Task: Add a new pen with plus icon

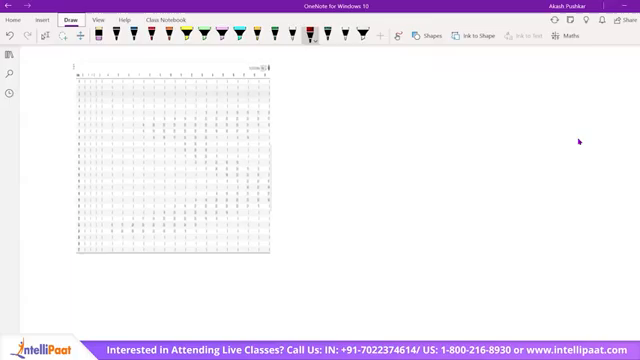Action: point(380,36)
